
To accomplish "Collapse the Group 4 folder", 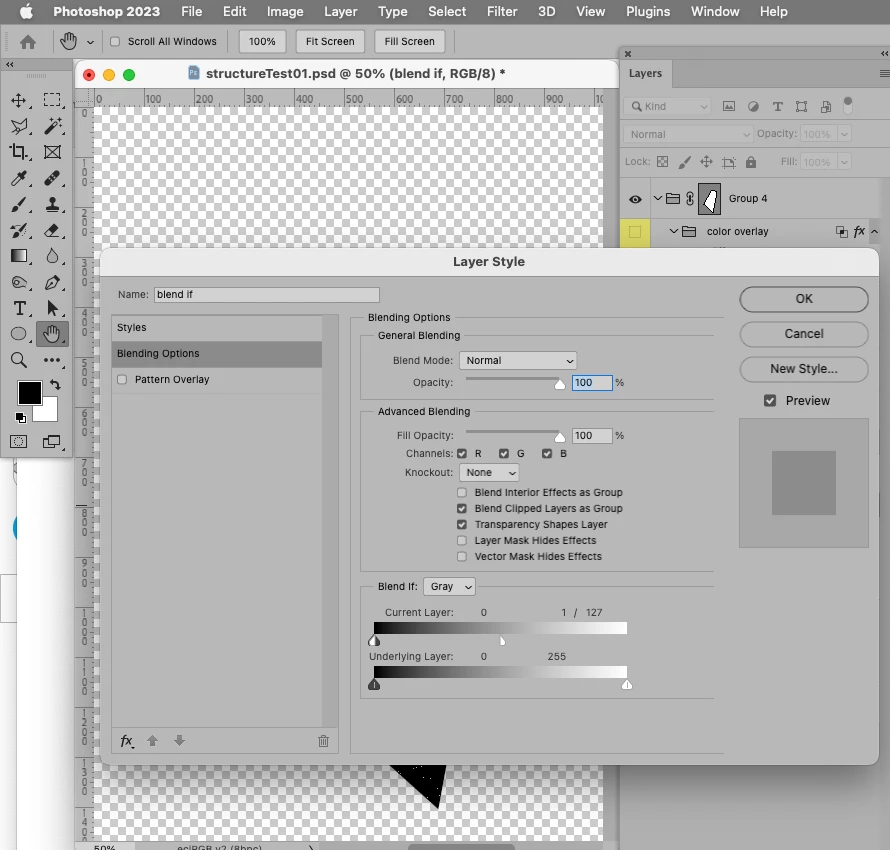I will tap(658, 198).
